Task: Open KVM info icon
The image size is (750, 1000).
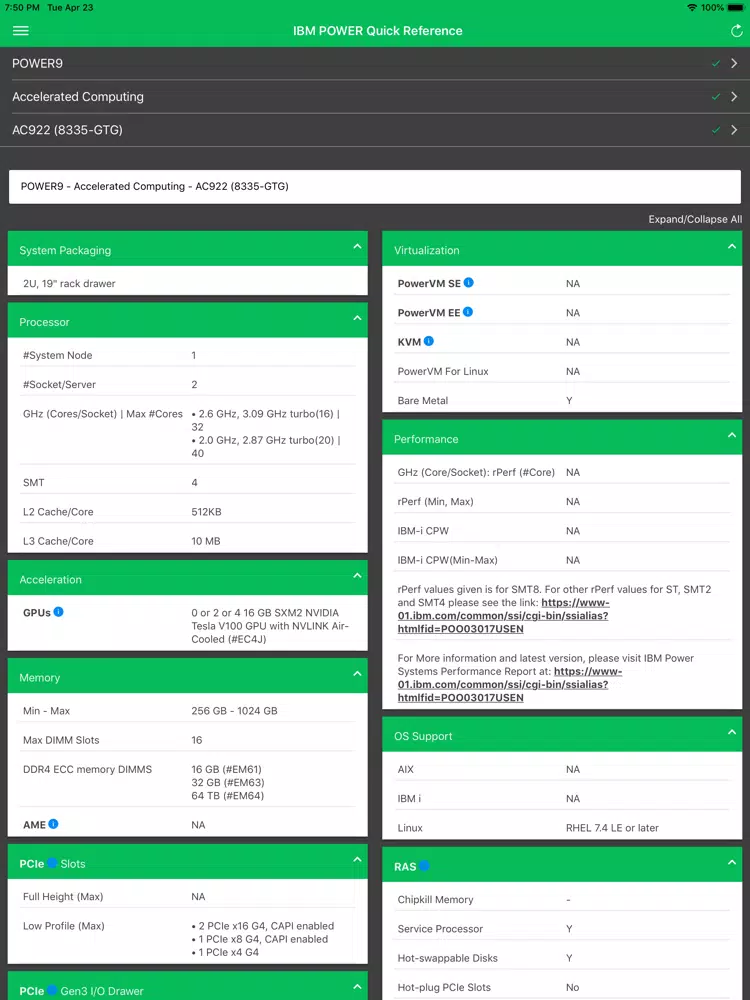Action: [x=429, y=341]
